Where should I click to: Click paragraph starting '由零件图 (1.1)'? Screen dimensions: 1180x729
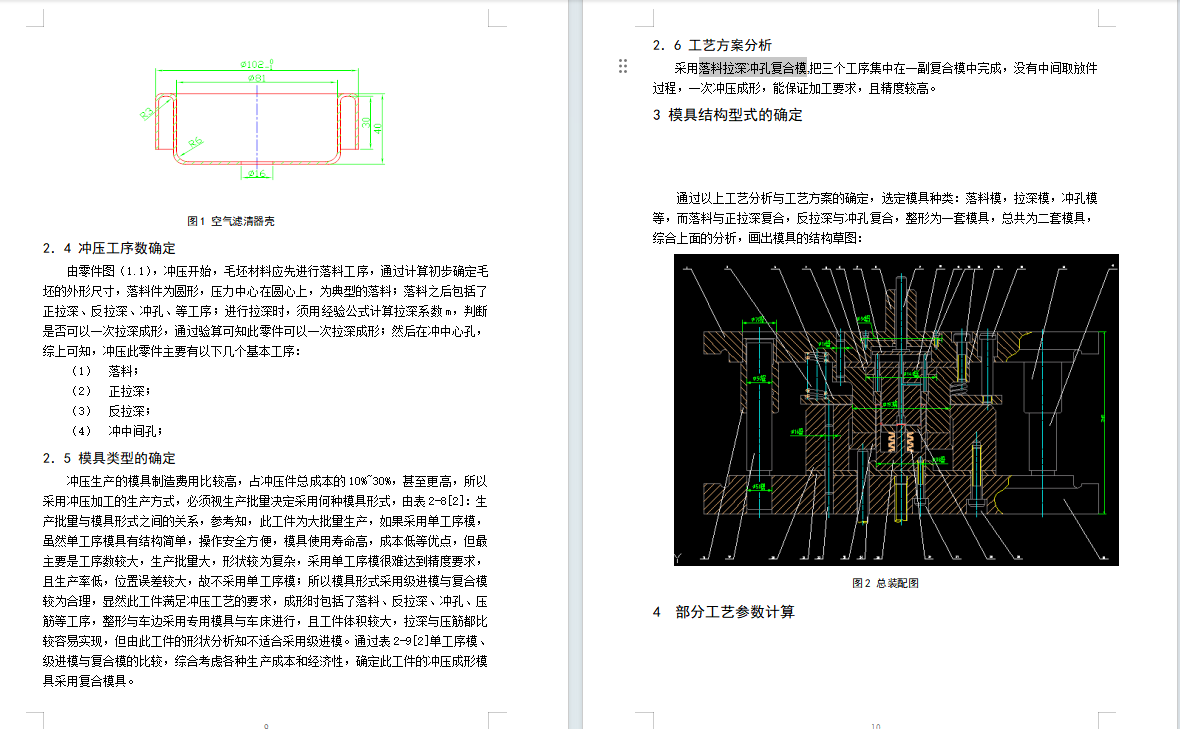(x=266, y=311)
